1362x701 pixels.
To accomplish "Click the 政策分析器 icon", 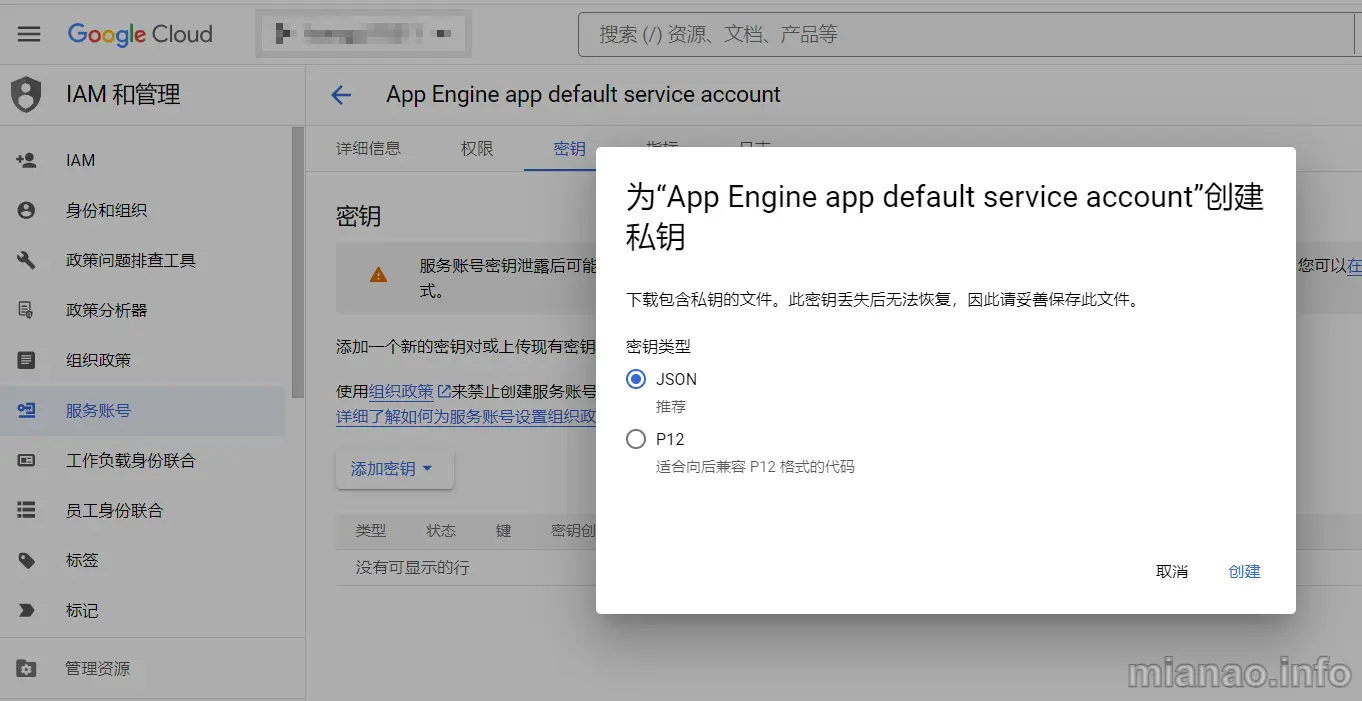I will coord(27,310).
